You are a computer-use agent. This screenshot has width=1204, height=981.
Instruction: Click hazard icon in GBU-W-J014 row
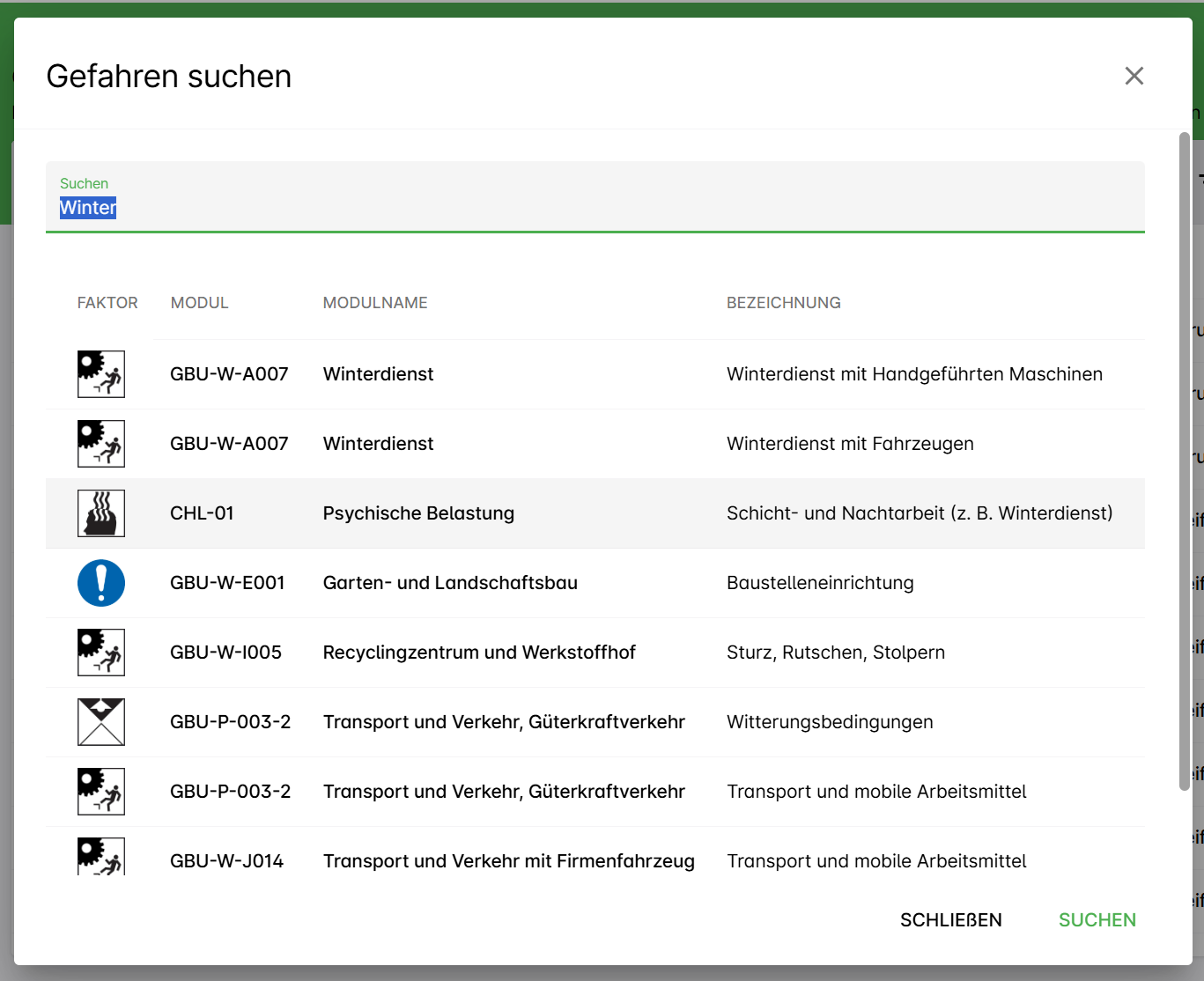tap(101, 857)
